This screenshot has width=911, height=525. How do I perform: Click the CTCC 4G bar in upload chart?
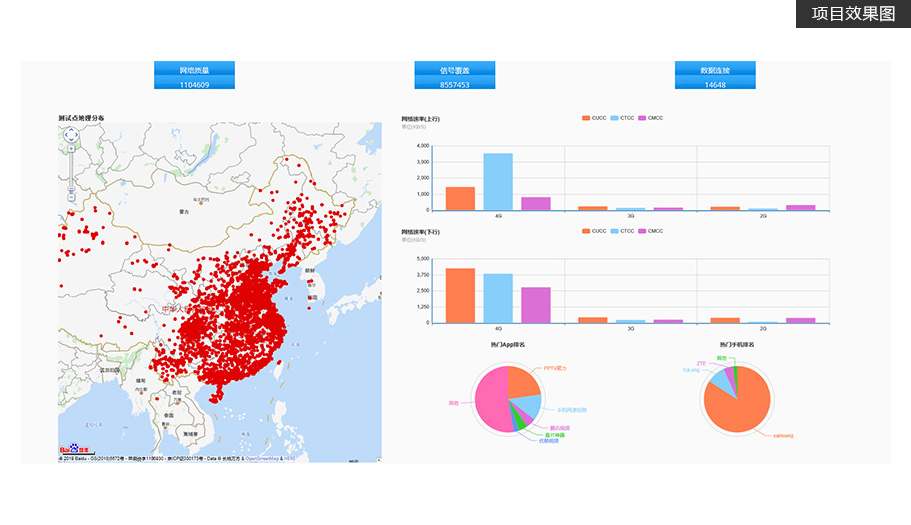(498, 182)
